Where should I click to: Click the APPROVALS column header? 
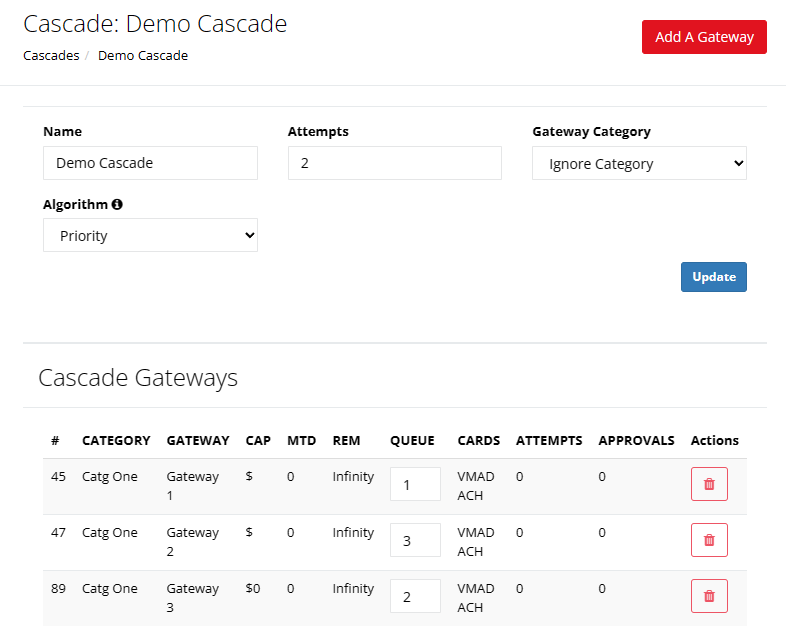coord(636,440)
